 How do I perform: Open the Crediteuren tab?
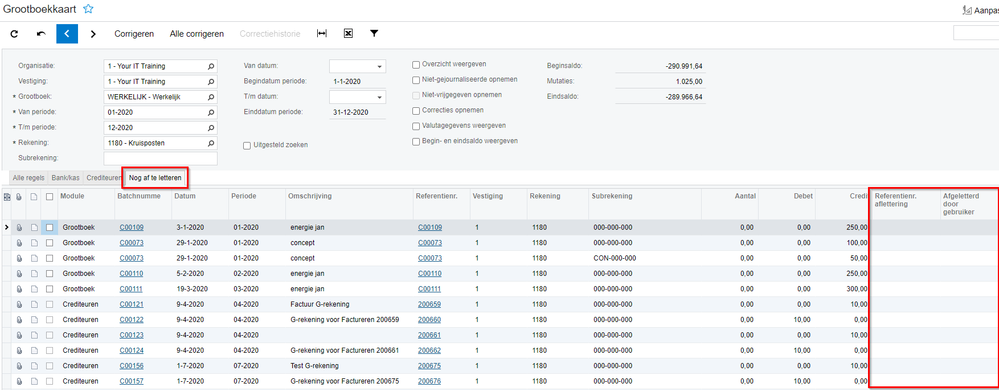point(103,178)
